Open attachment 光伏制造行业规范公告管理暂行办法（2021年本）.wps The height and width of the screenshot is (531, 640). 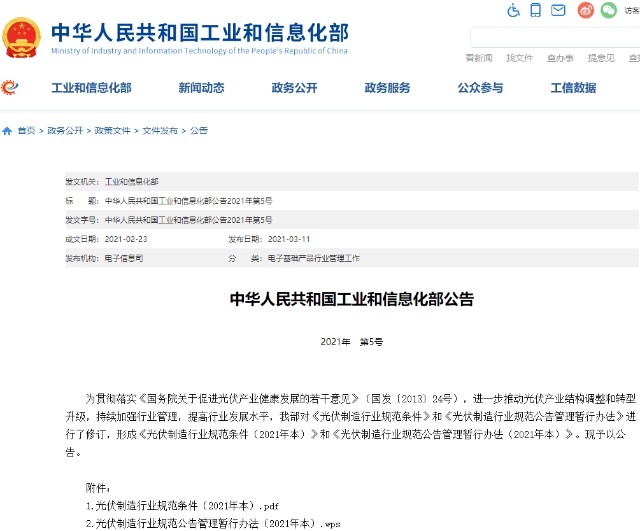coord(213,523)
